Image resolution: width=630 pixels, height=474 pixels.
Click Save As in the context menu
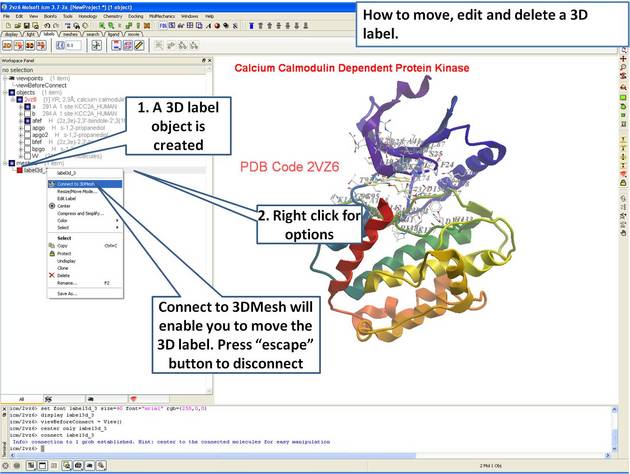click(x=66, y=294)
